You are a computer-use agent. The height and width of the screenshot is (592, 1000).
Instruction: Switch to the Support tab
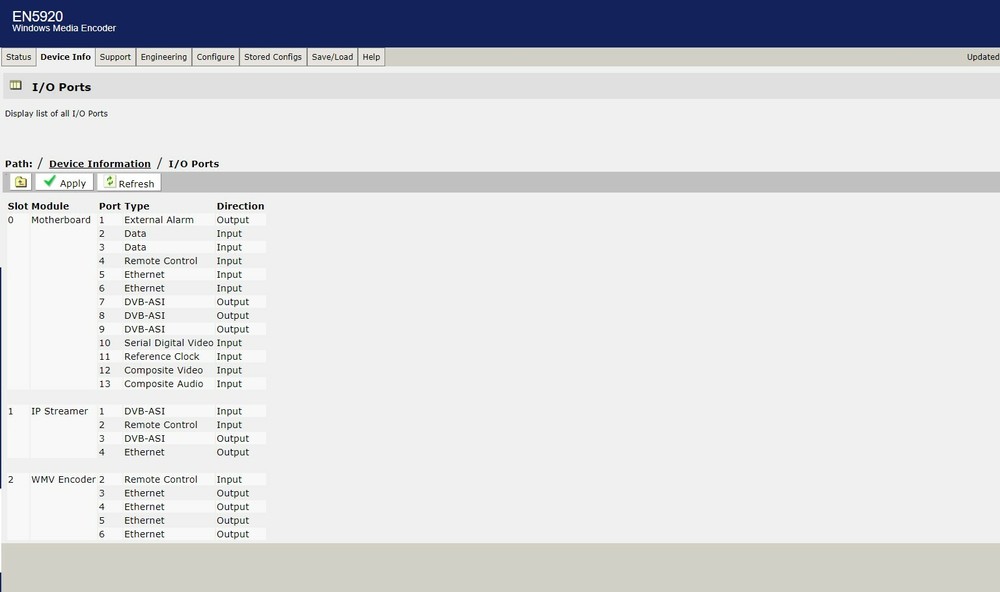[115, 57]
